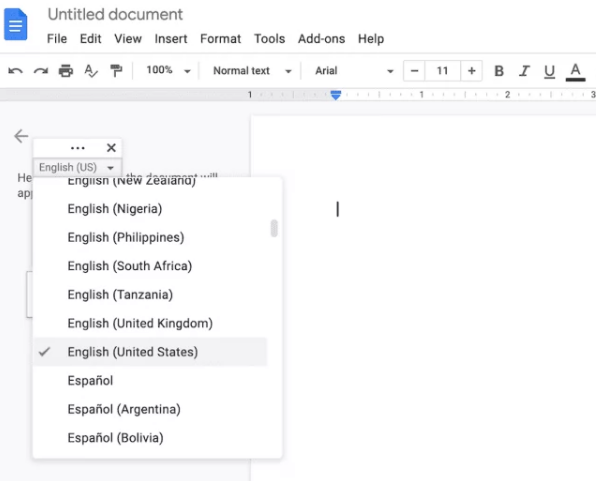Open the File menu
This screenshot has height=481, width=596.
coord(57,39)
